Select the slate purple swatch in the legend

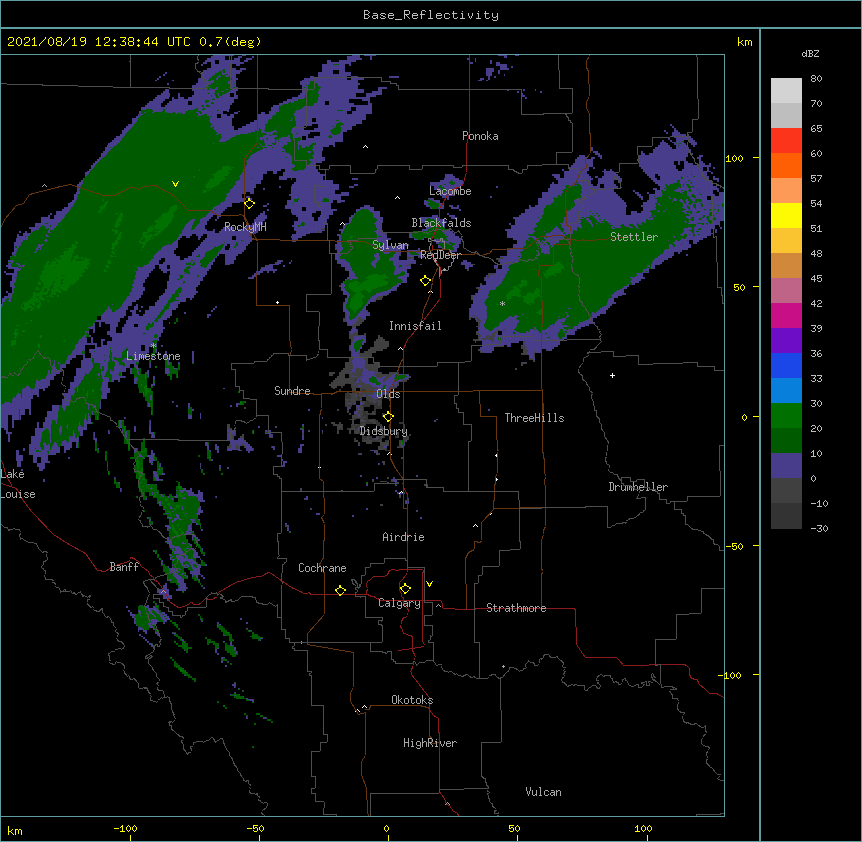coord(786,466)
